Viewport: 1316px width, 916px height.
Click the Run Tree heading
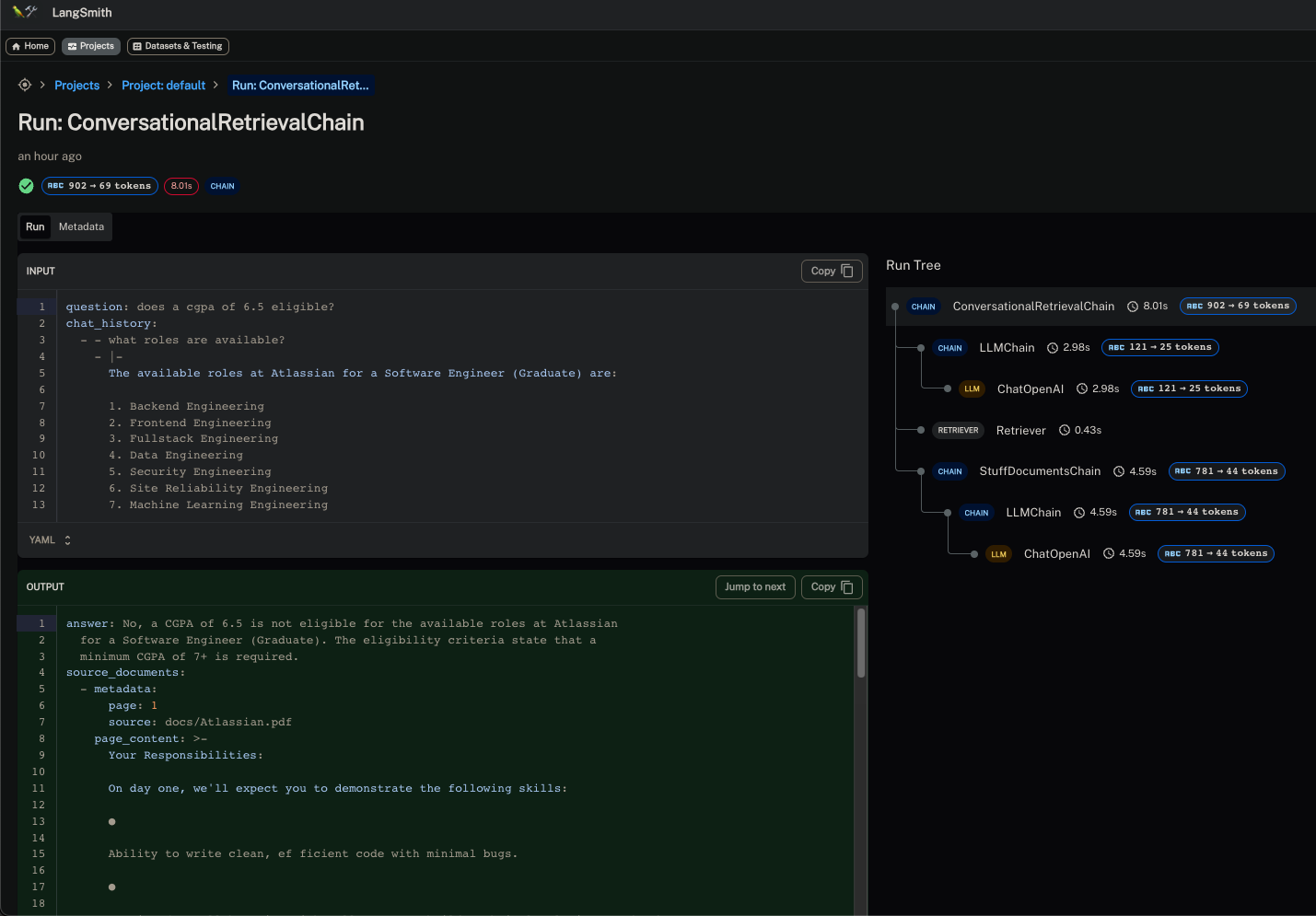click(x=913, y=265)
